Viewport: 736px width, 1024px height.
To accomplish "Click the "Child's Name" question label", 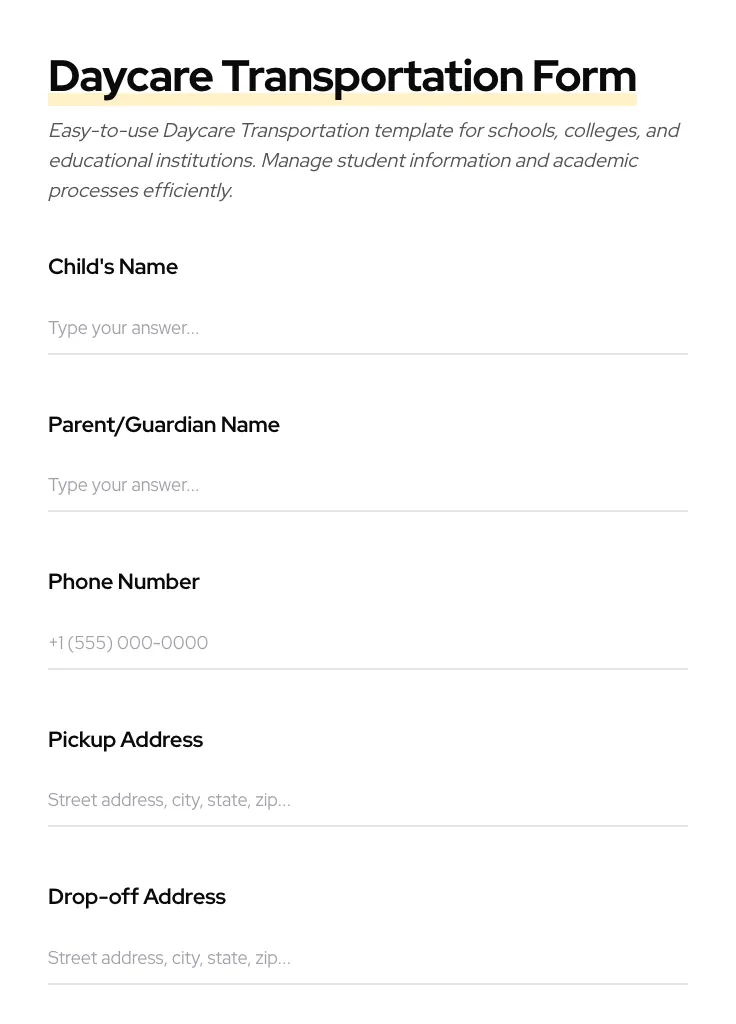I will tap(113, 267).
